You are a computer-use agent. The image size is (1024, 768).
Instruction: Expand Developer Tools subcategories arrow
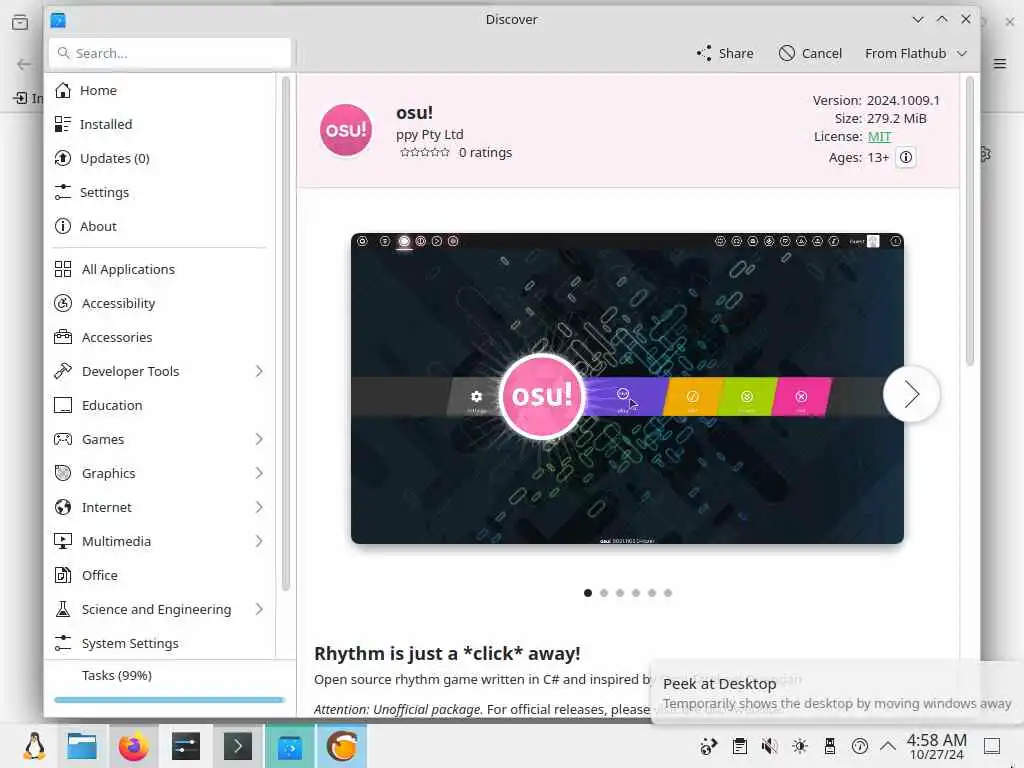259,371
